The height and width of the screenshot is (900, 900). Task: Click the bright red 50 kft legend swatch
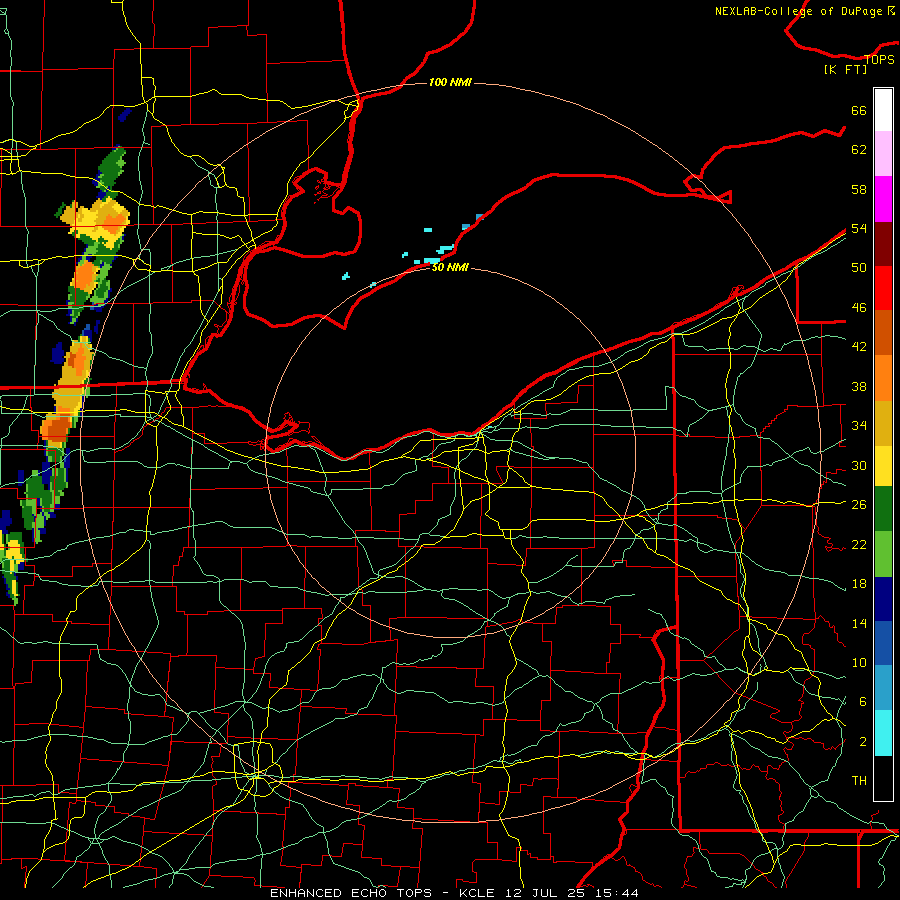(883, 288)
